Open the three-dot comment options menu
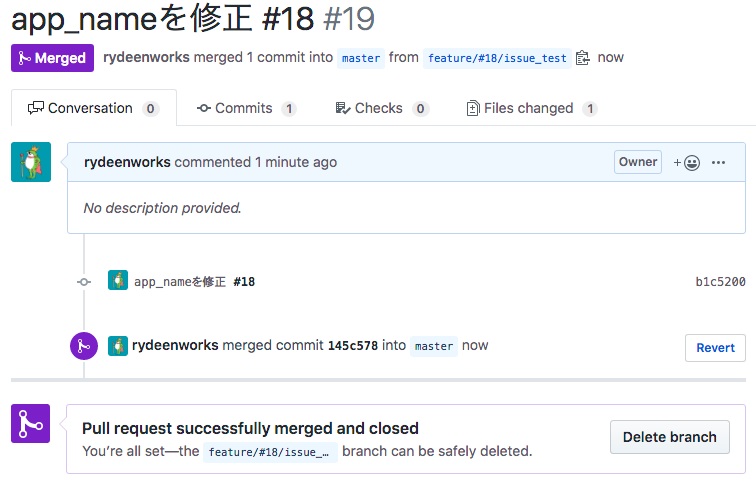The width and height of the screenshot is (756, 484). (x=718, y=162)
